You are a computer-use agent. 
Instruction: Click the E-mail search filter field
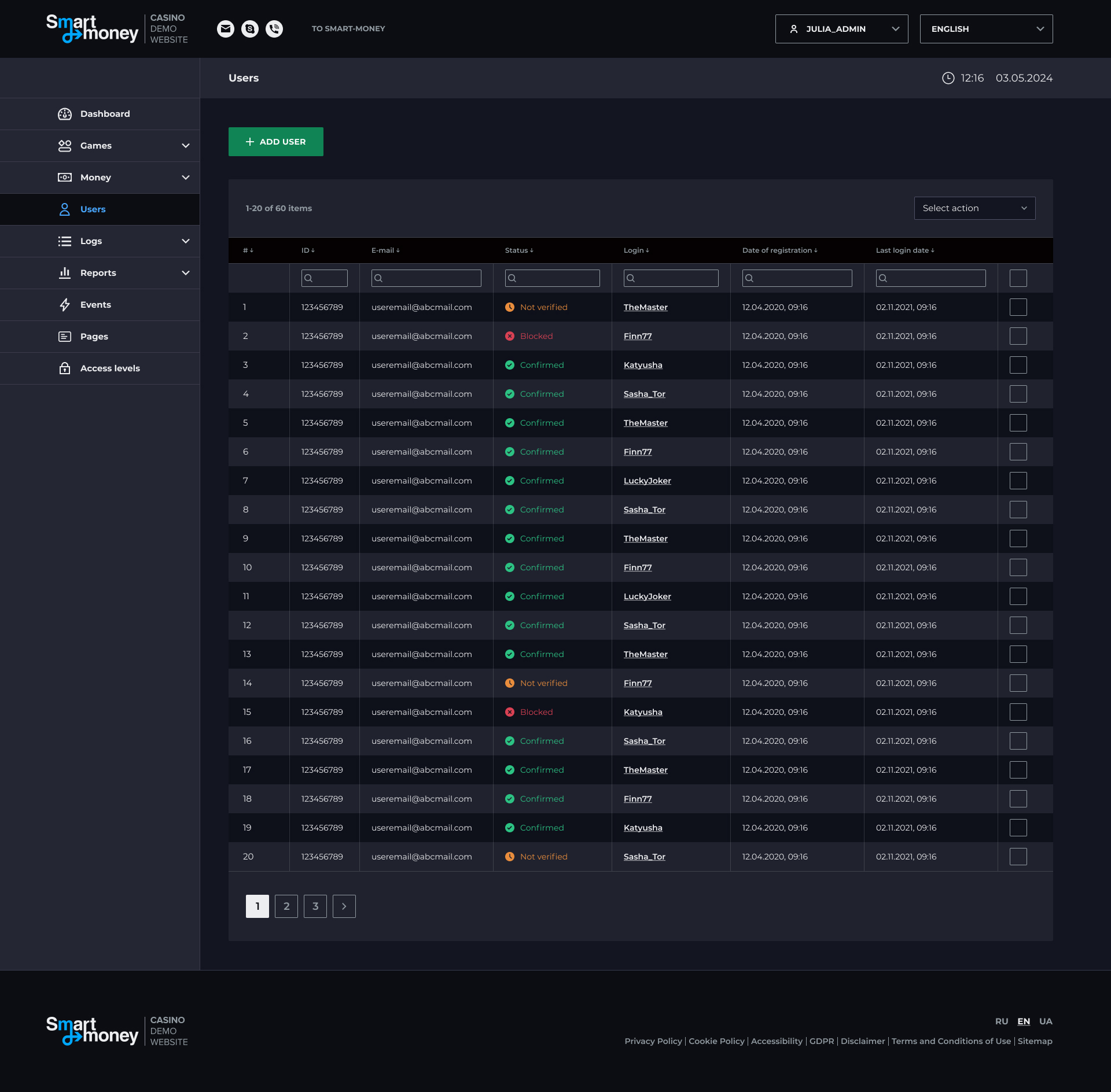[426, 278]
